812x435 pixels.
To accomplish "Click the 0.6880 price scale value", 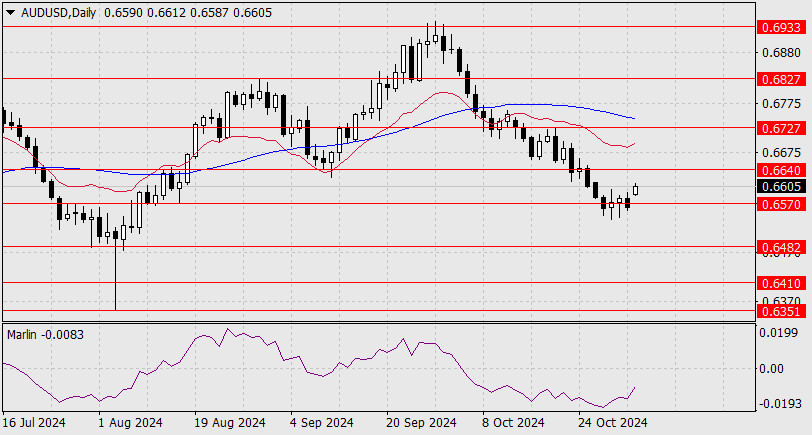I will (781, 53).
